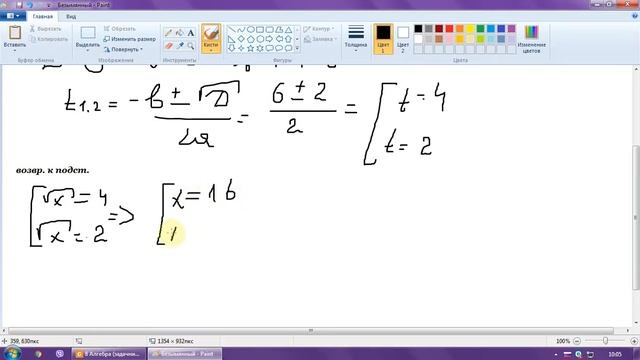Screen dimensions: 640x360
Task: Choose the four-point star shape
Action: pos(241,49)
